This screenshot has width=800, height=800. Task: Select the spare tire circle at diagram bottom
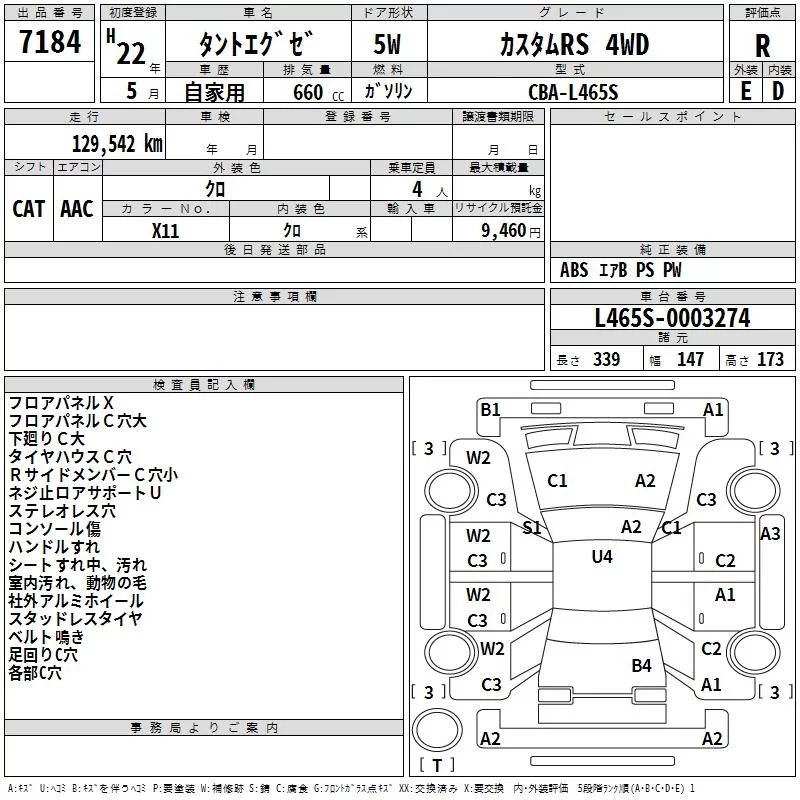(437, 727)
